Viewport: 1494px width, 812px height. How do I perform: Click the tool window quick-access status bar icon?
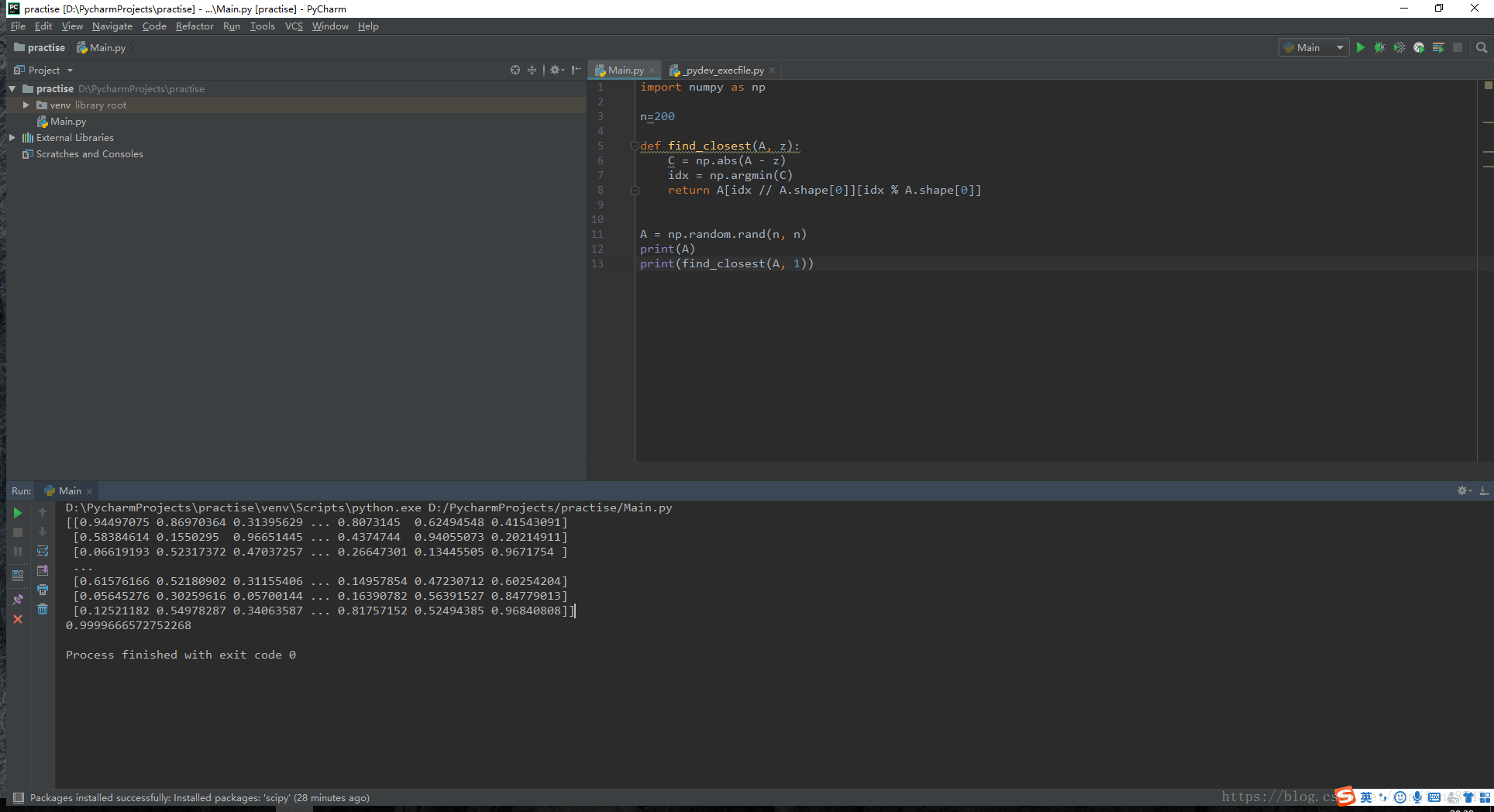click(x=19, y=798)
